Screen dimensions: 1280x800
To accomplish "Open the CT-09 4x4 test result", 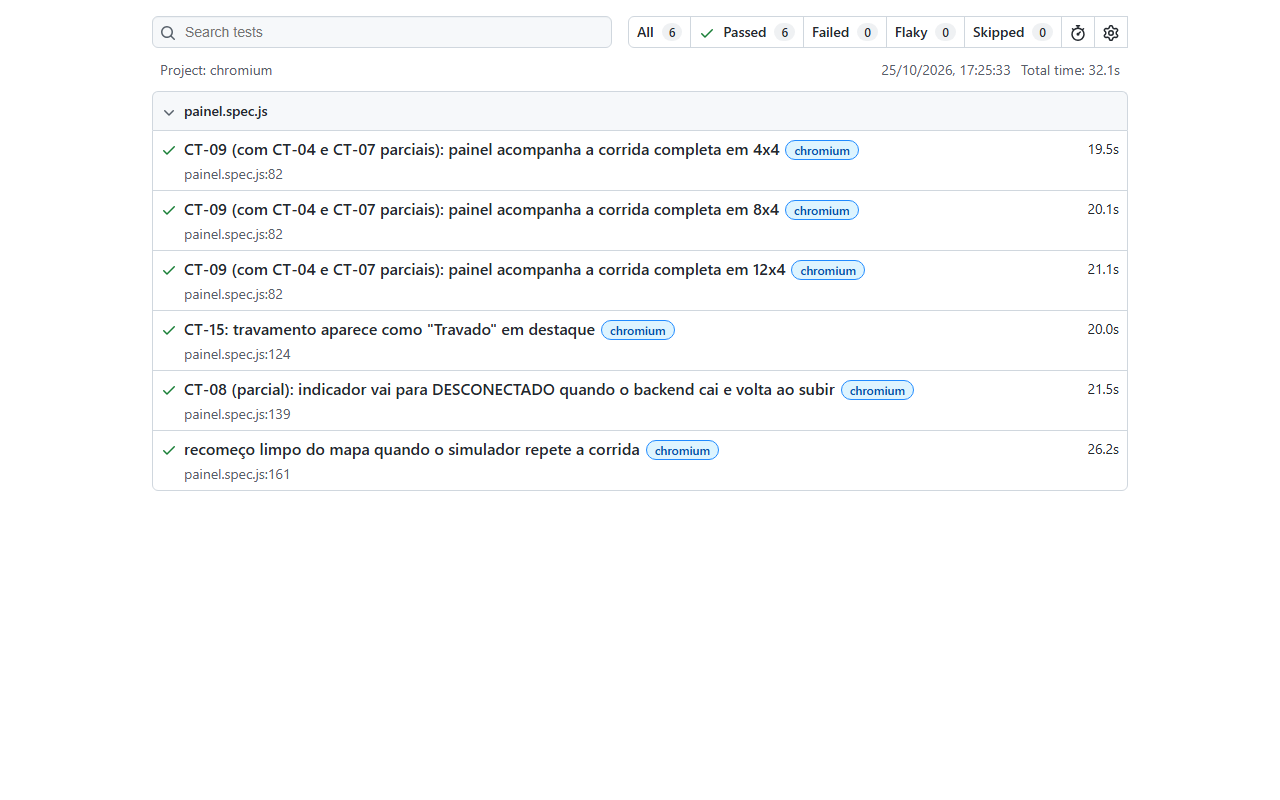I will pos(481,150).
